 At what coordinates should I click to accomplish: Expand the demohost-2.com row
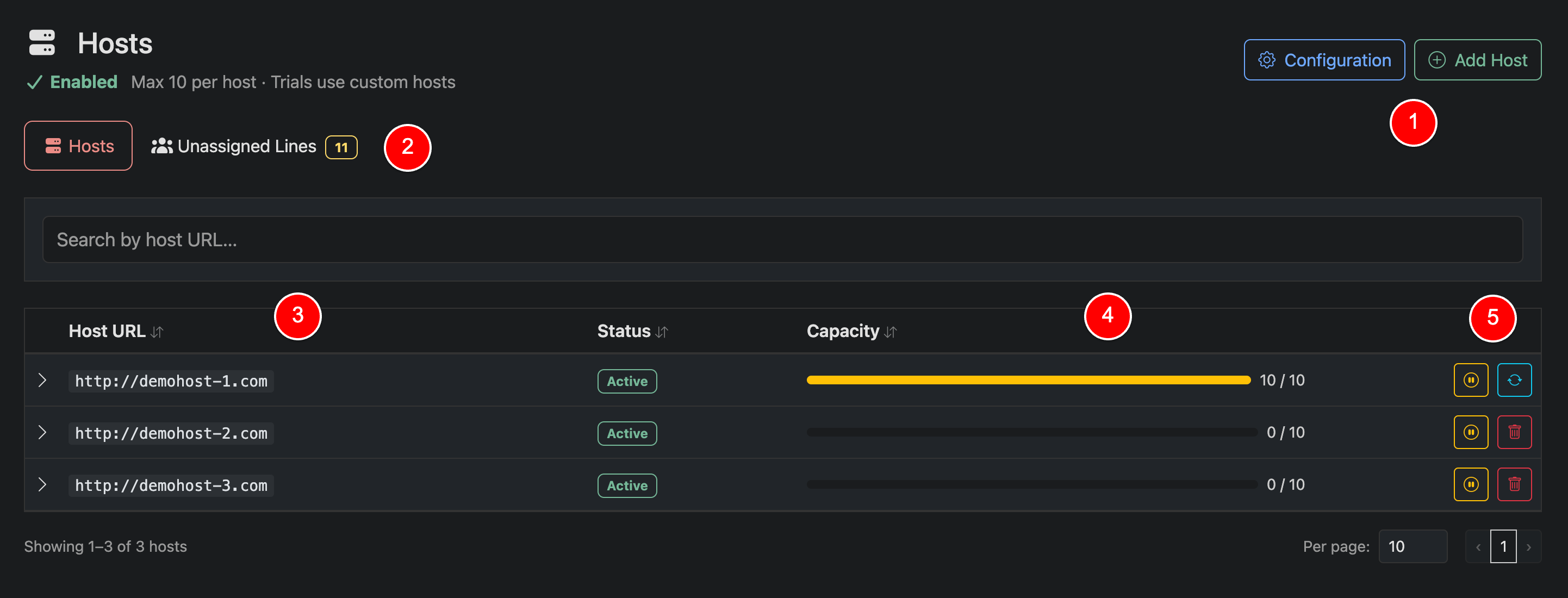42,433
